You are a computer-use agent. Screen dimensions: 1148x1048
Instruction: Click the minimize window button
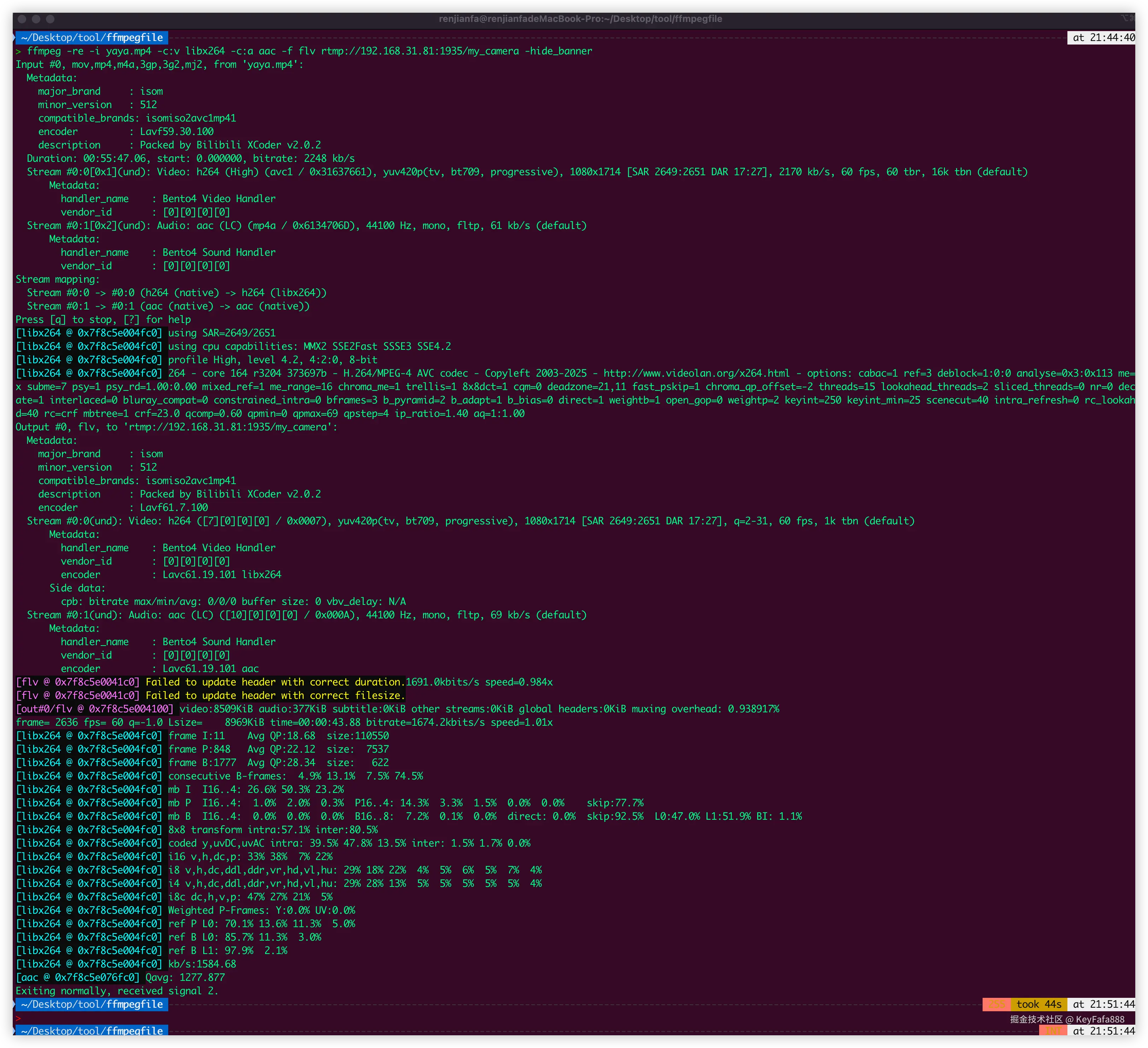pos(36,19)
